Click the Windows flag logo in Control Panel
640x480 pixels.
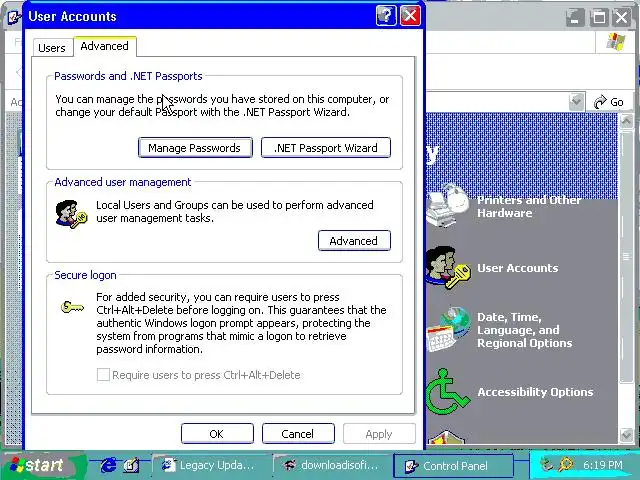click(x=616, y=42)
